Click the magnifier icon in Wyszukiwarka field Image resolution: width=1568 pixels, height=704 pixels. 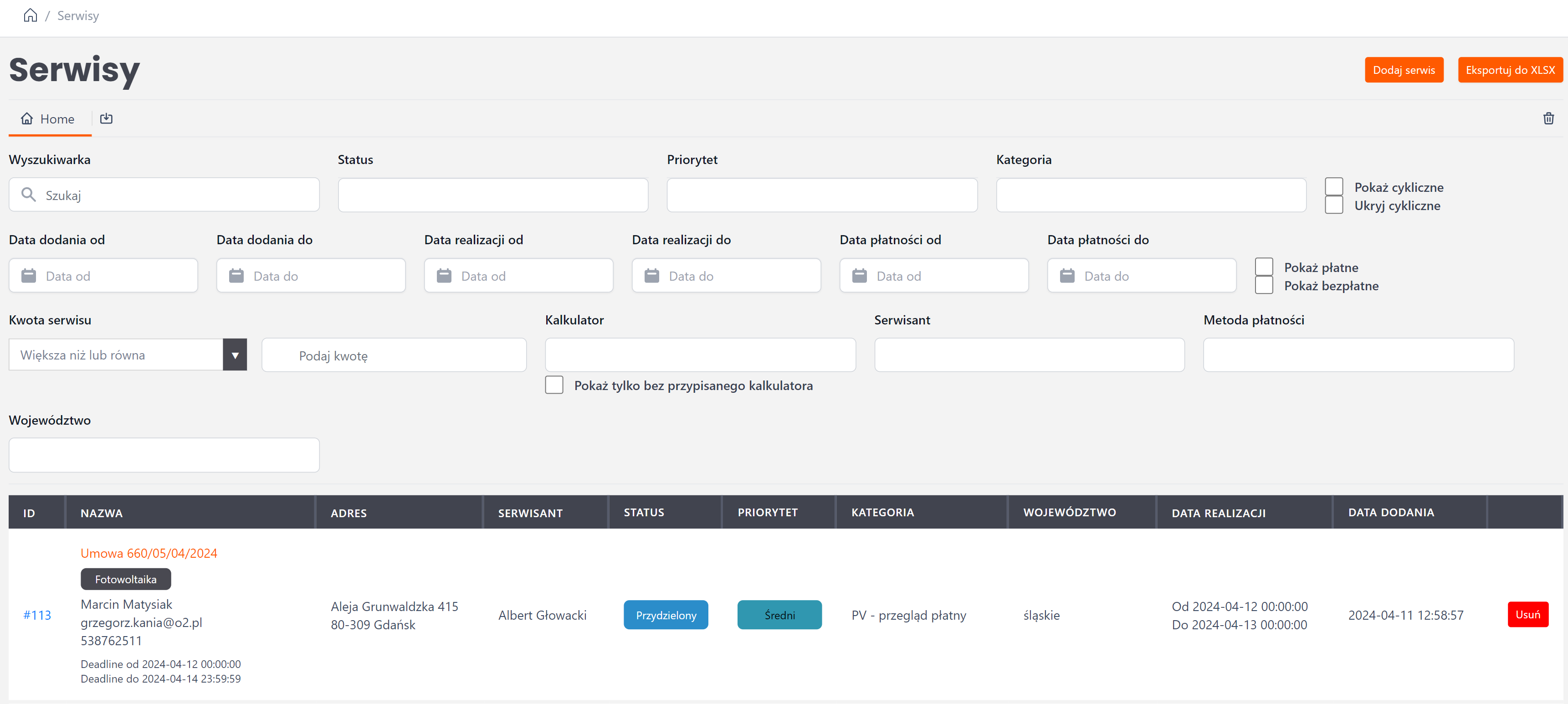28,195
